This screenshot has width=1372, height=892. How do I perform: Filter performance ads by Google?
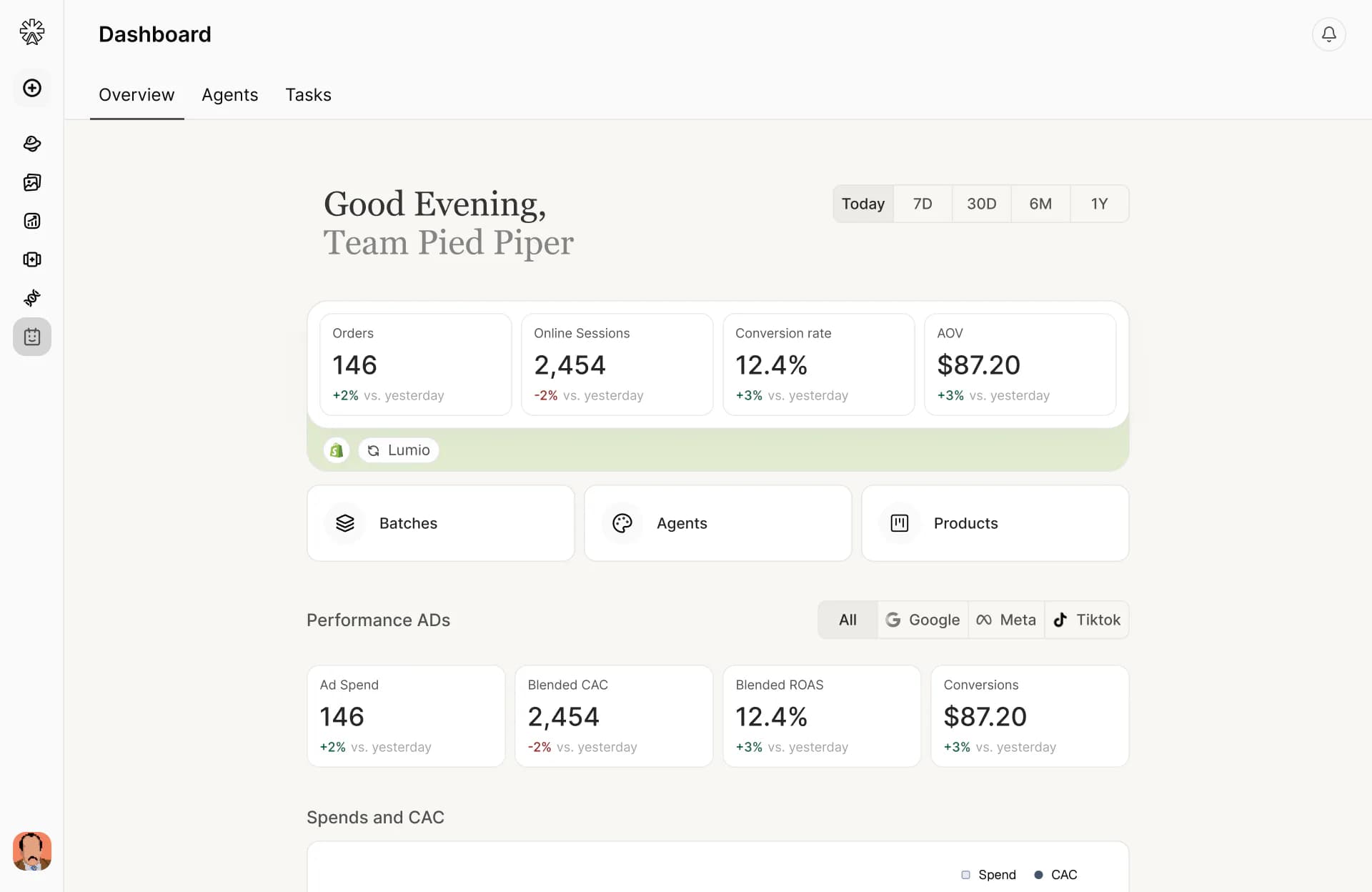(x=923, y=620)
